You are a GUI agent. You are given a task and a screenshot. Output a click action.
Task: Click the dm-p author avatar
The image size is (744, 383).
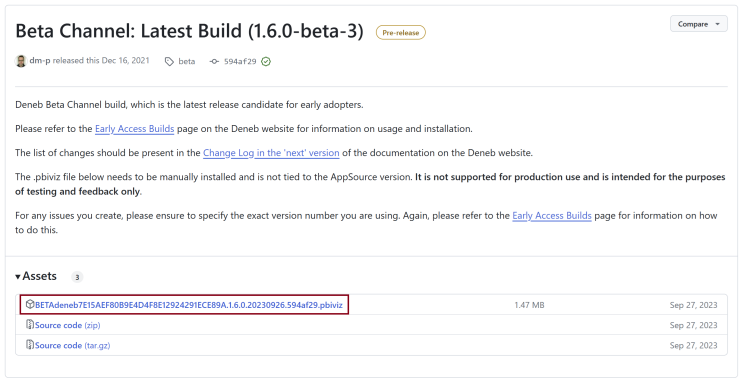tap(21, 61)
